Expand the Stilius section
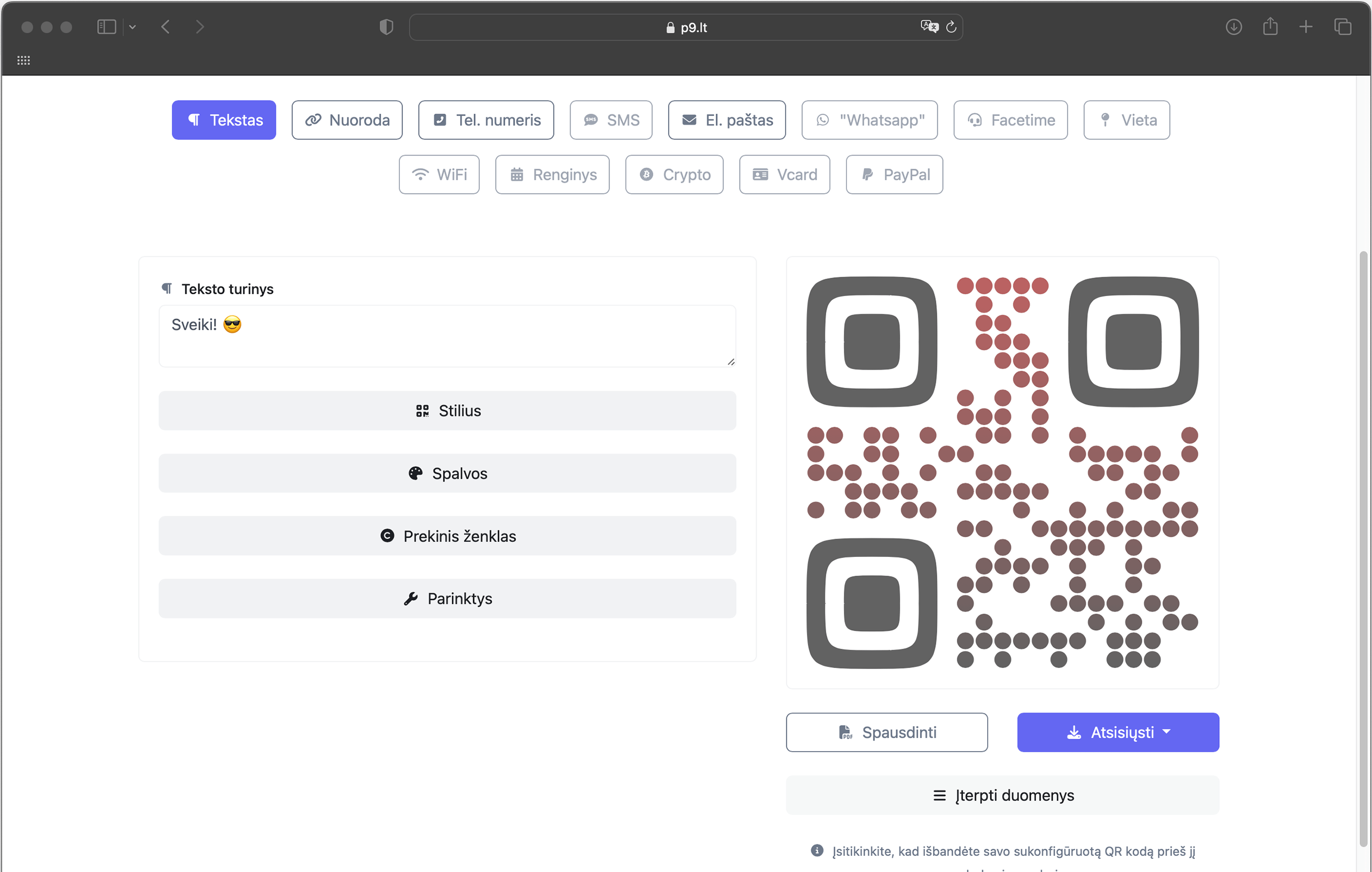The image size is (1372, 872). click(x=447, y=410)
